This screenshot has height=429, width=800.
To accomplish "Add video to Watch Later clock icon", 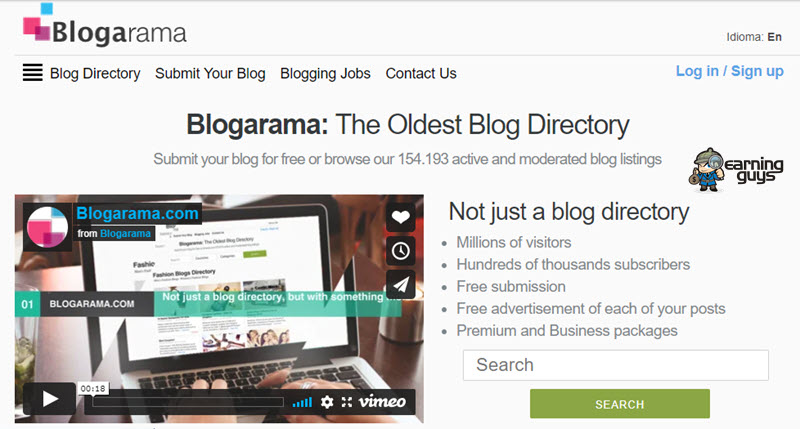I will pyautogui.click(x=401, y=251).
